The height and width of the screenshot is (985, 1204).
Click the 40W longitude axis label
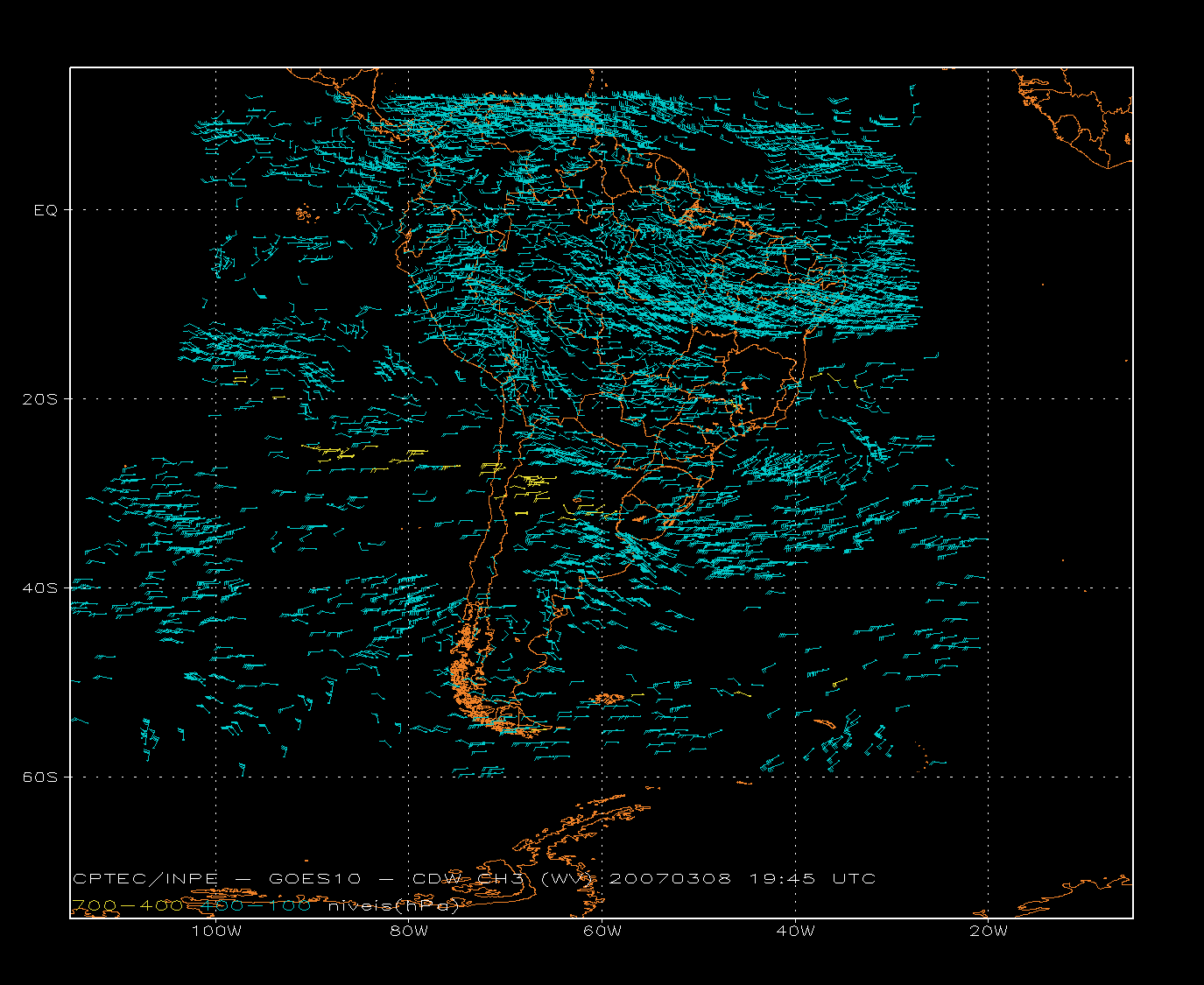point(795,931)
